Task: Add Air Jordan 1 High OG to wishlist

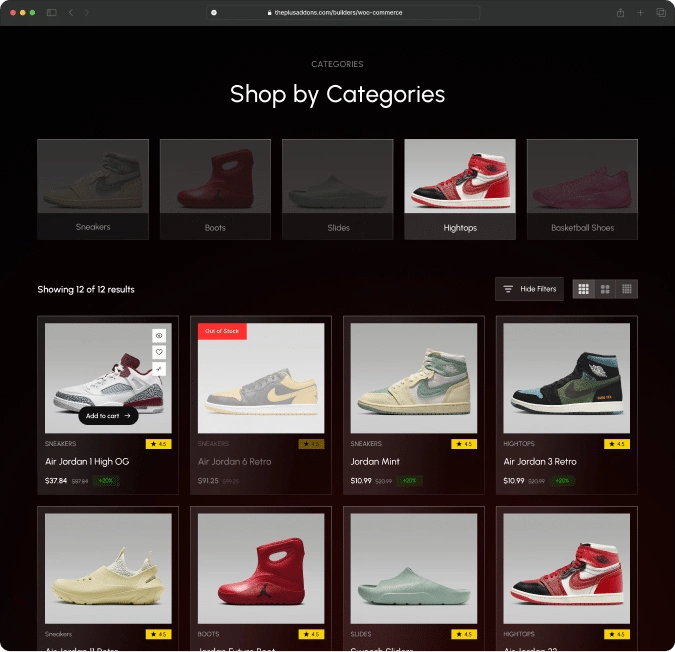Action: (x=159, y=352)
